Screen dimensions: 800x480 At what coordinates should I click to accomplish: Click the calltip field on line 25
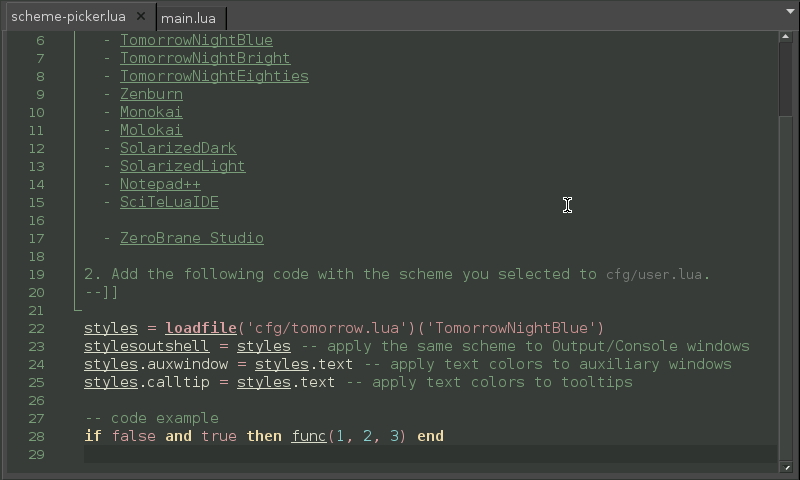[x=178, y=383]
